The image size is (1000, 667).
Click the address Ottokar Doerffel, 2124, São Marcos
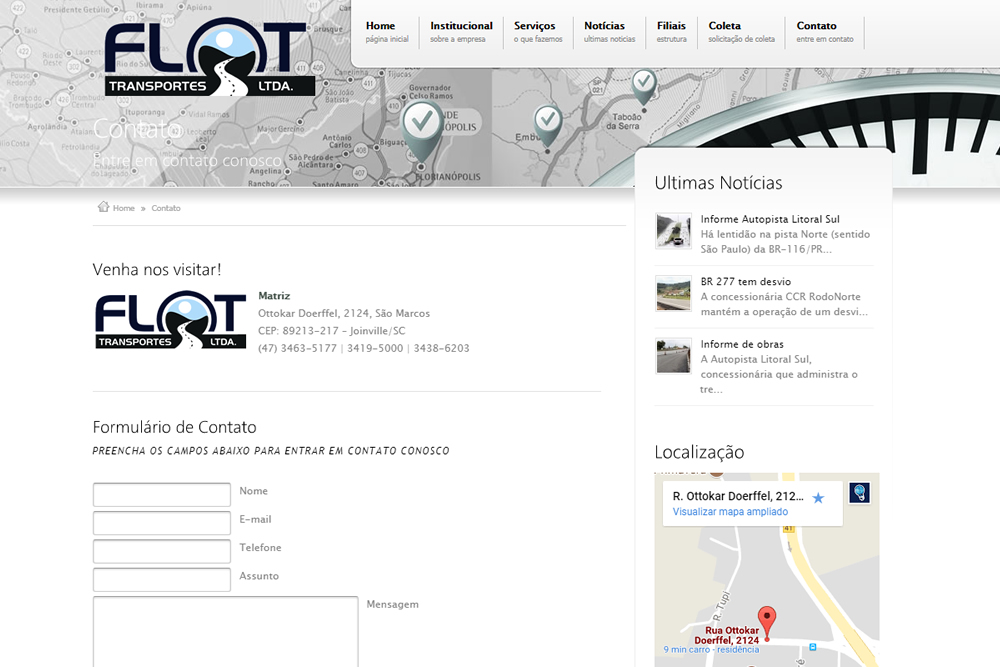pos(344,313)
